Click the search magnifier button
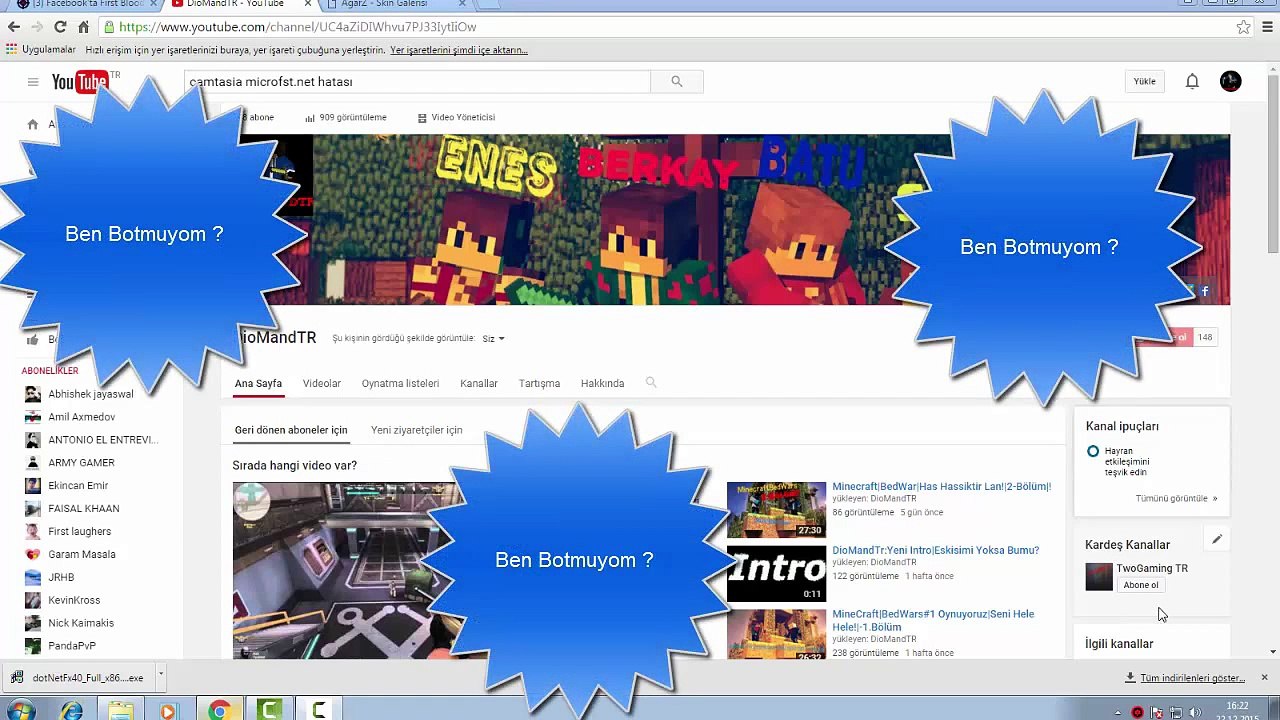The height and width of the screenshot is (720, 1280). [677, 82]
